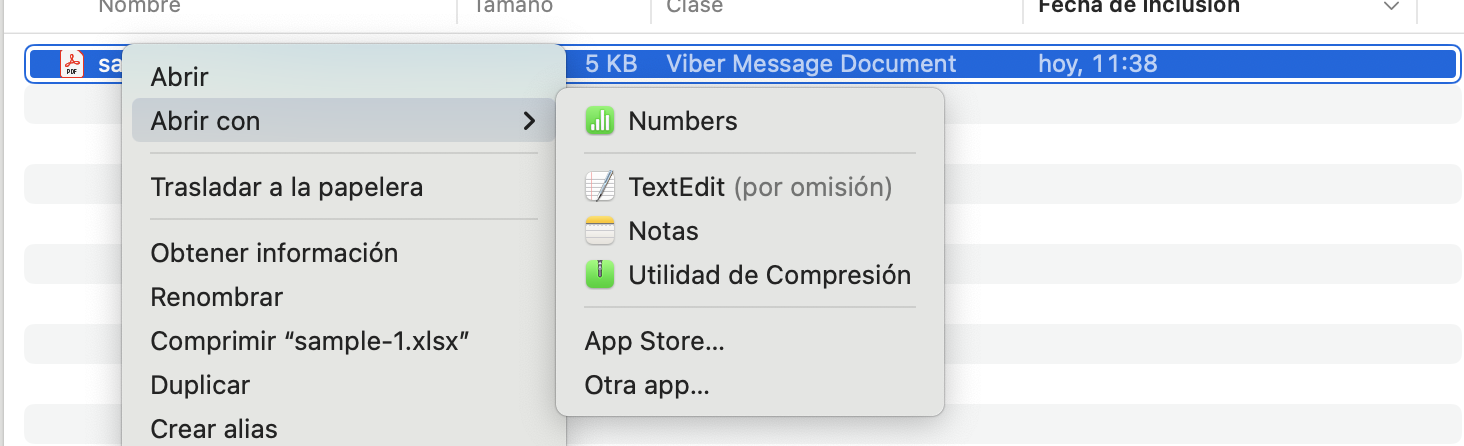Select Otra app… in the submenu
The image size is (1464, 446).
[647, 385]
